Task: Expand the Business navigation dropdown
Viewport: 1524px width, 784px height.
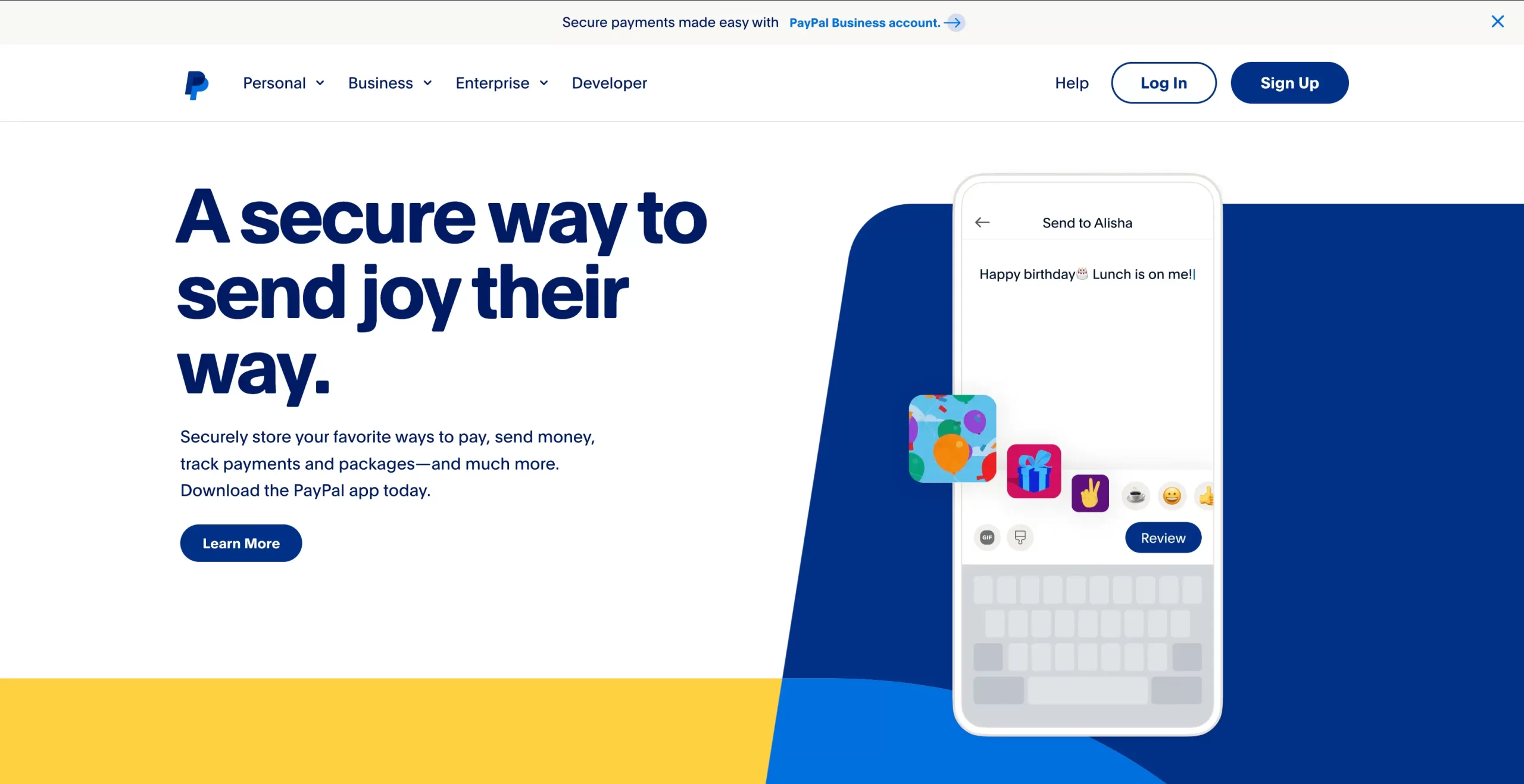Action: 391,83
